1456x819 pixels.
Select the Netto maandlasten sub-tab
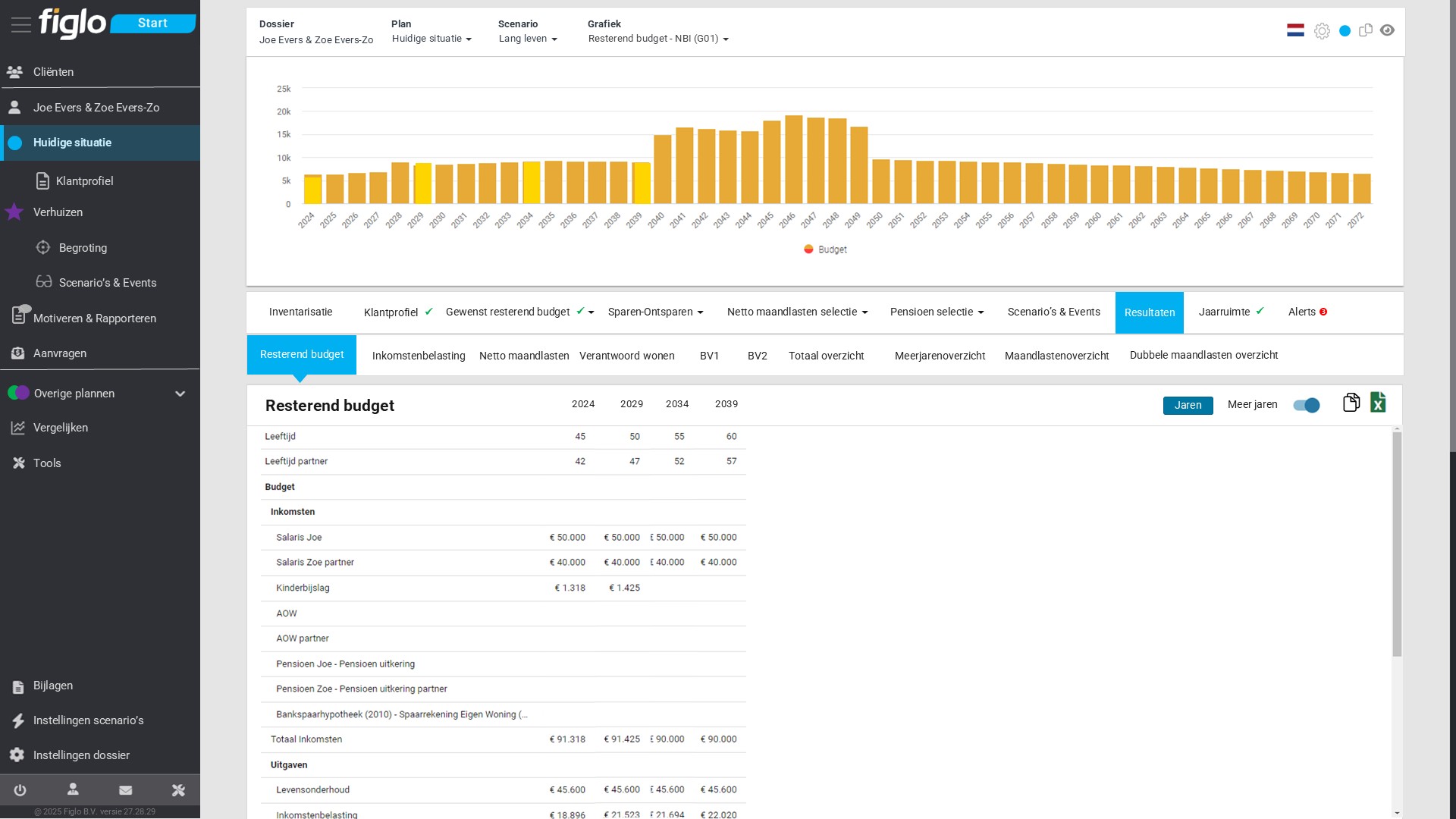(524, 356)
